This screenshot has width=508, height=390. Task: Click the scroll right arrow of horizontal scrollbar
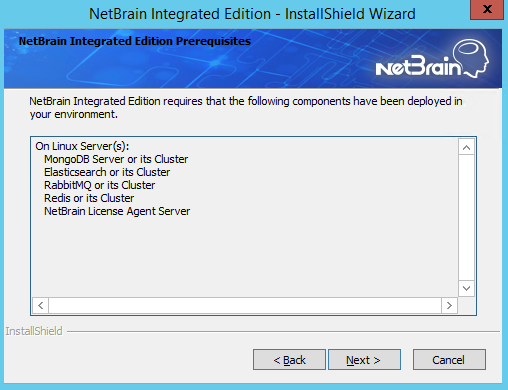[x=449, y=305]
